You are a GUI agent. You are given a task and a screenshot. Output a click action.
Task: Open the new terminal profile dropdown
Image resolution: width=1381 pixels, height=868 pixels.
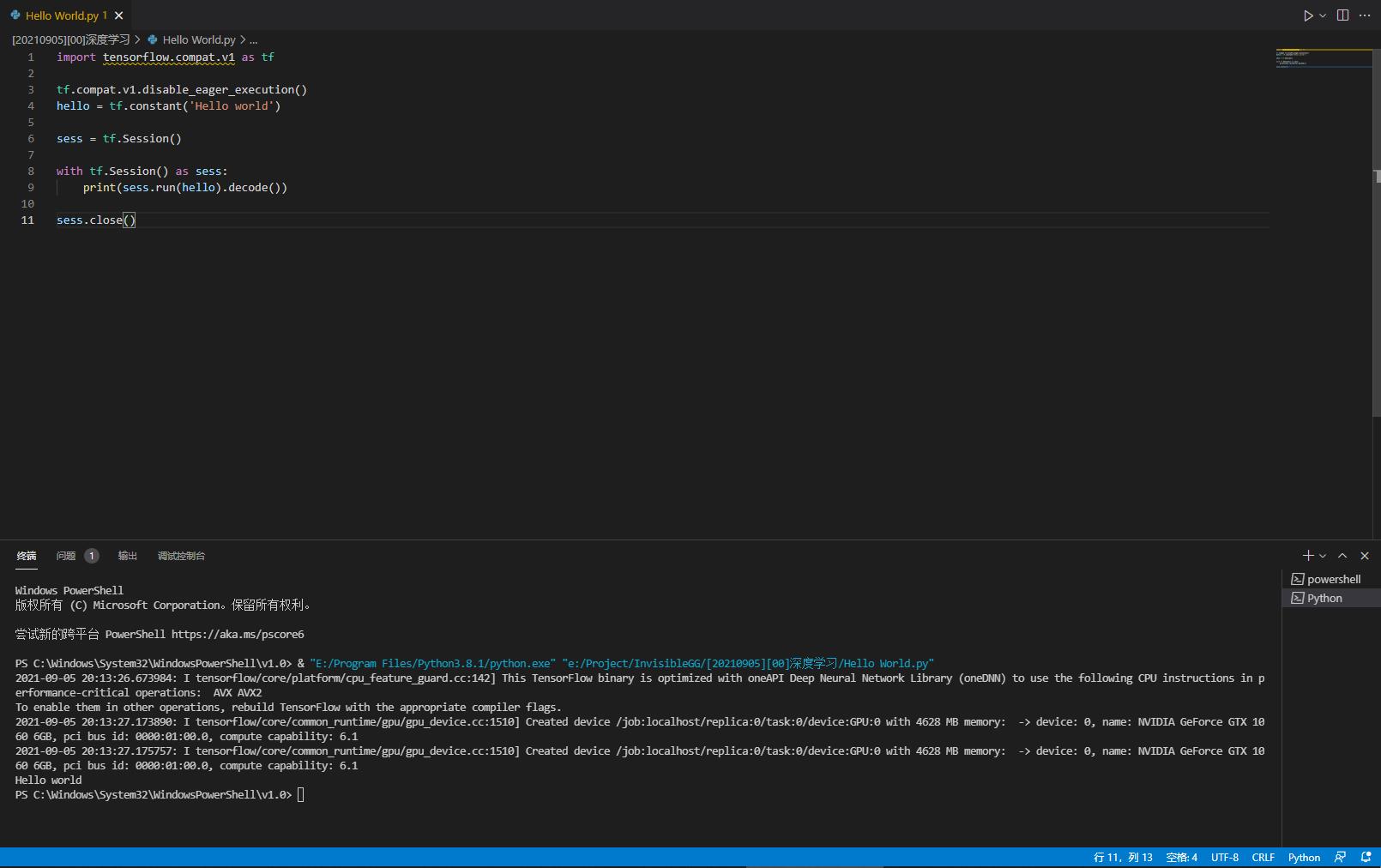click(x=1323, y=556)
